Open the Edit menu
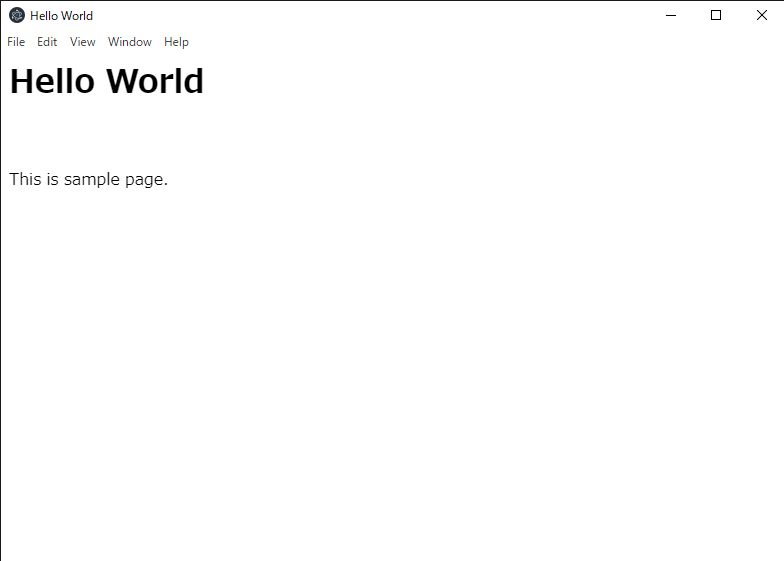The height and width of the screenshot is (561, 784). [47, 42]
